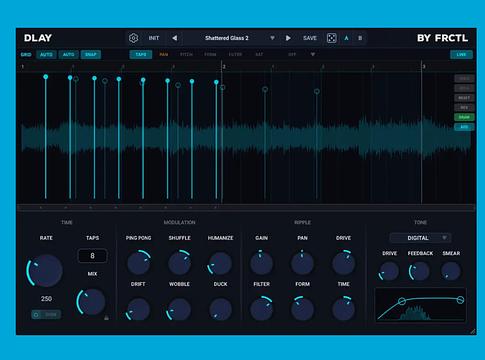Click the MIX knob

[91, 302]
